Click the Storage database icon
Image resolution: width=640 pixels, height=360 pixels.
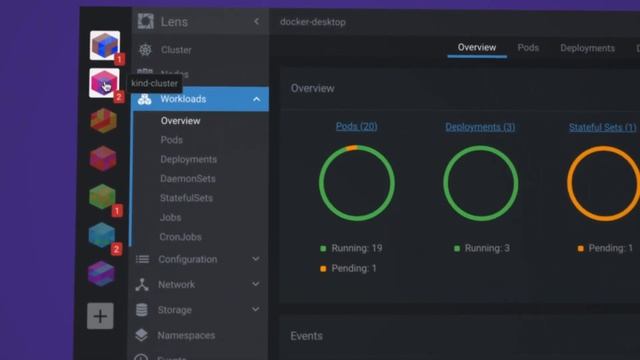pos(142,310)
